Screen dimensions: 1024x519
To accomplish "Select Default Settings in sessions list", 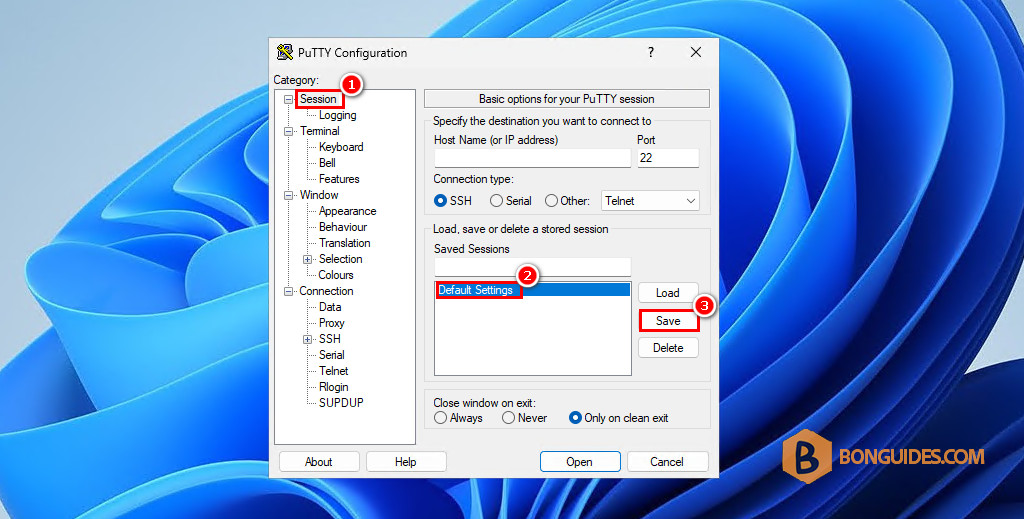I will pos(532,290).
